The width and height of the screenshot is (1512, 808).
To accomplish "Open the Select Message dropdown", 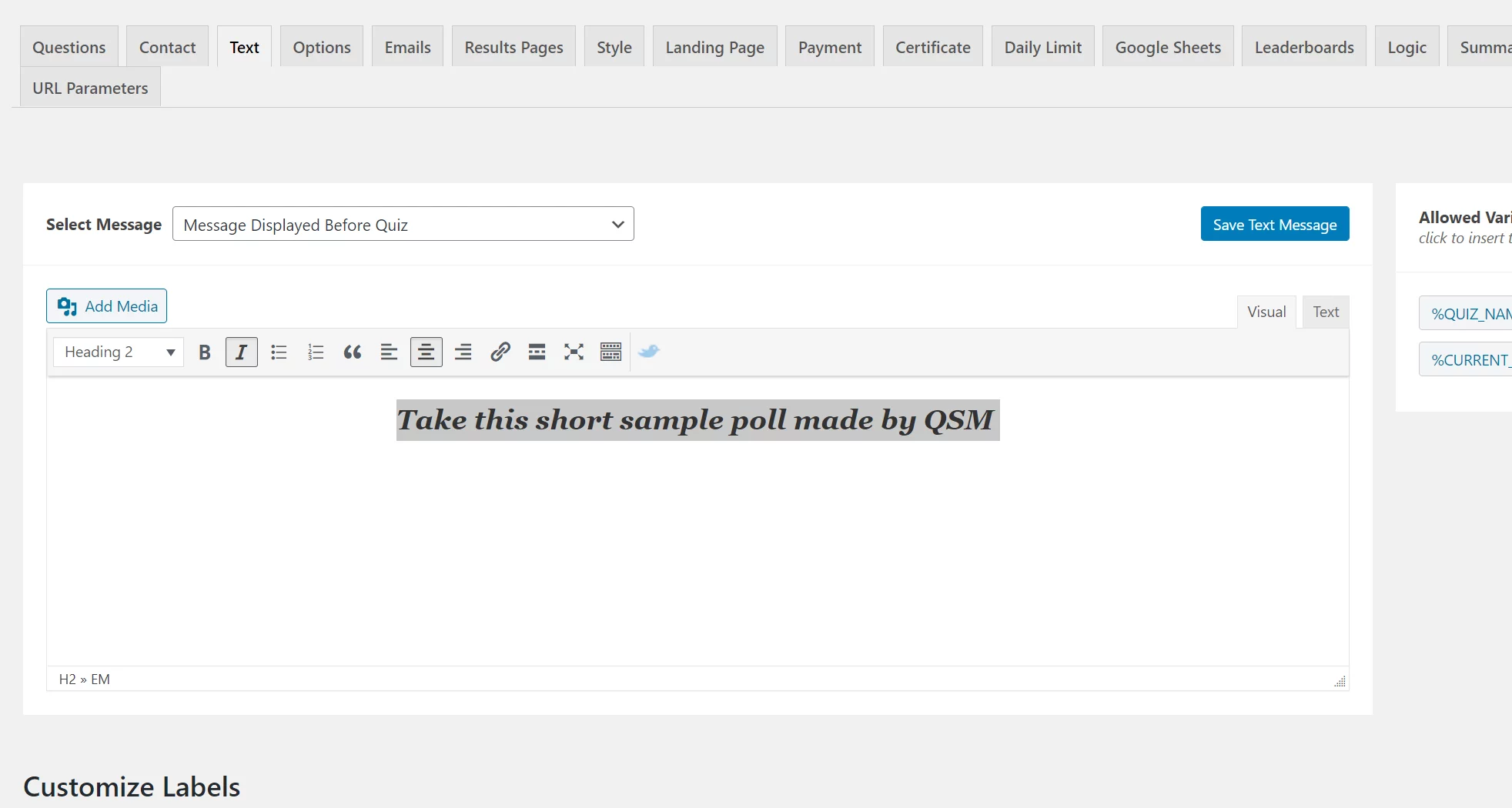I will (x=403, y=224).
